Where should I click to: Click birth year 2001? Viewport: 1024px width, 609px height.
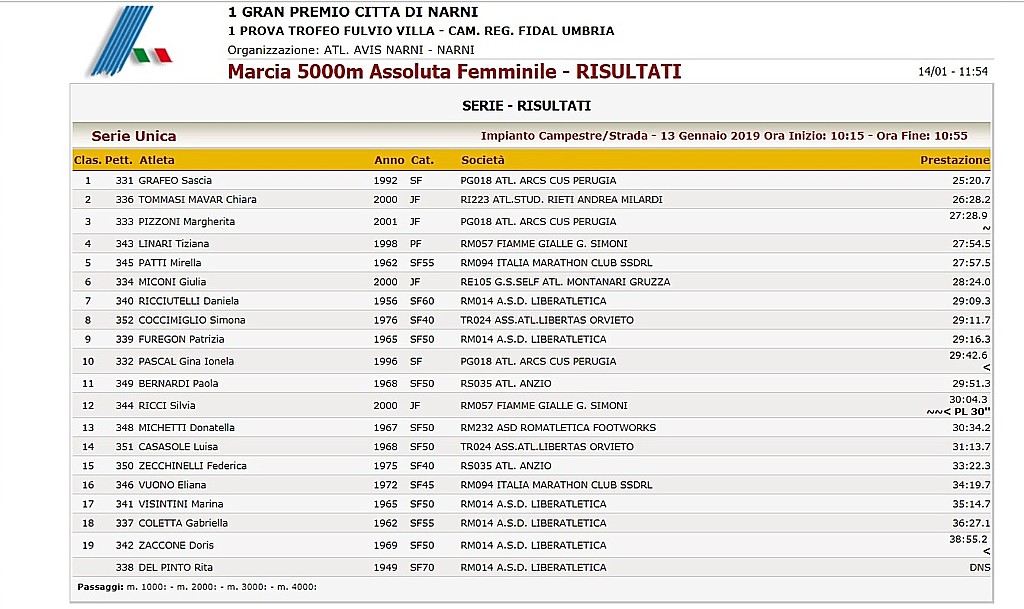[385, 221]
